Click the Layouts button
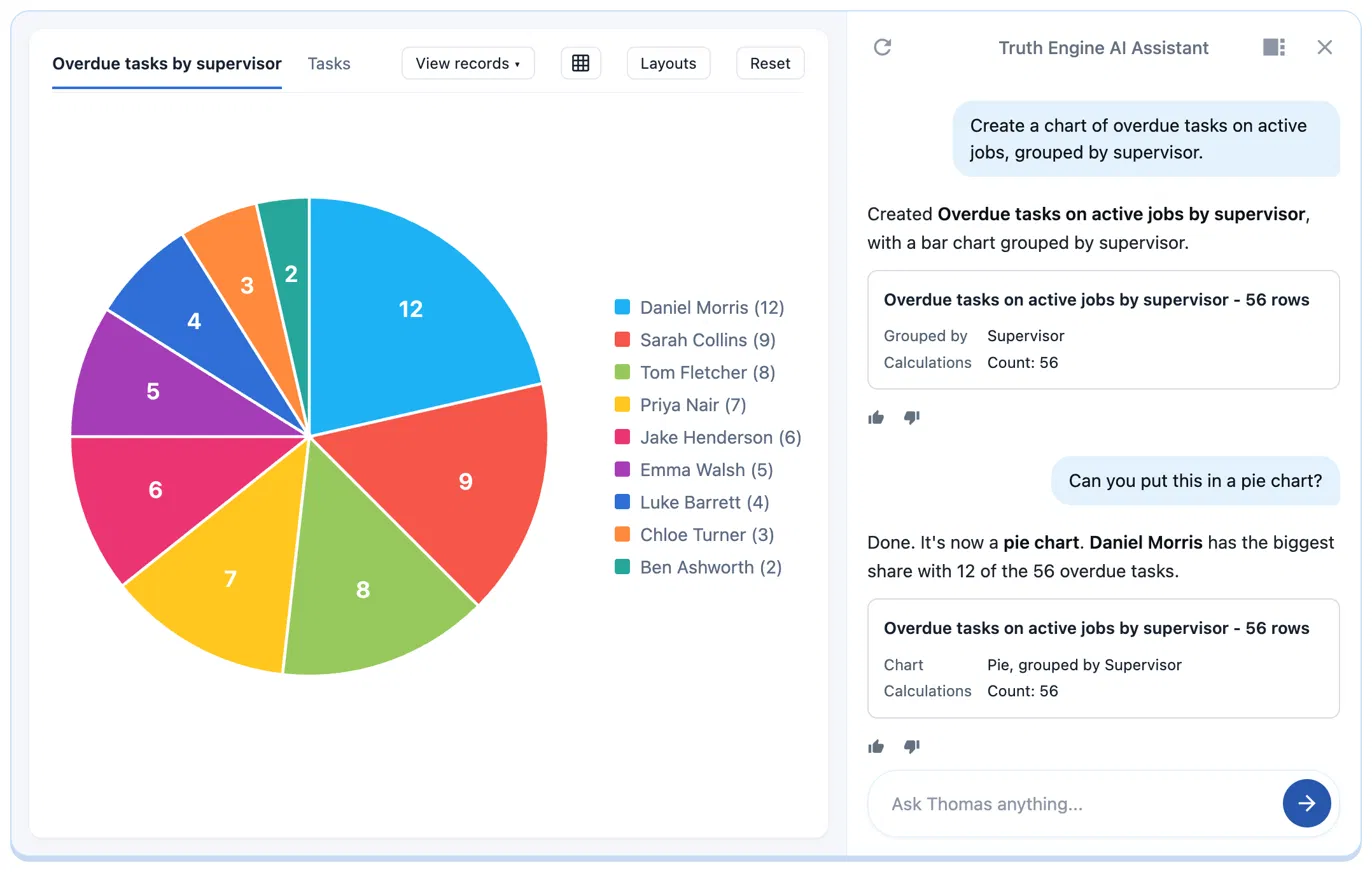Viewport: 1372px width, 872px height. [668, 63]
